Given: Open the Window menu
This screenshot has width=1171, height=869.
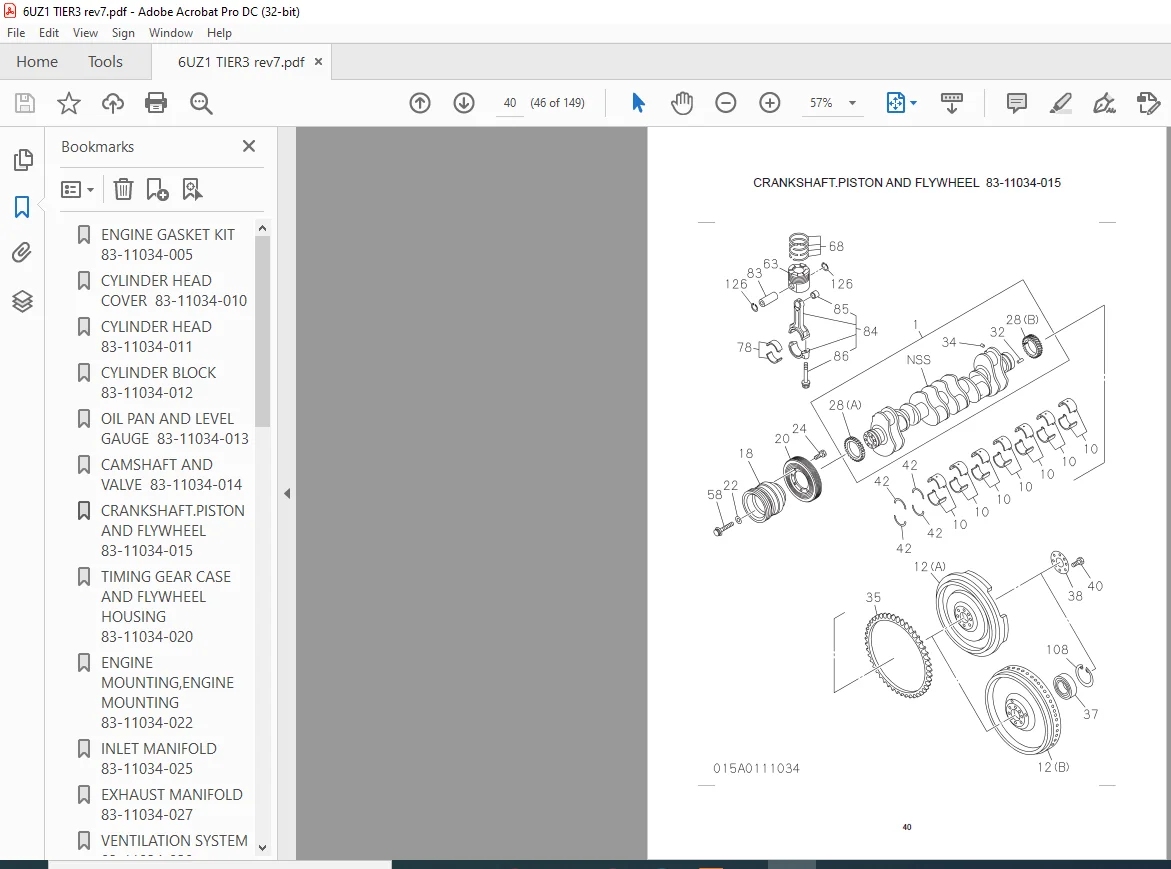Looking at the screenshot, I should tap(171, 33).
